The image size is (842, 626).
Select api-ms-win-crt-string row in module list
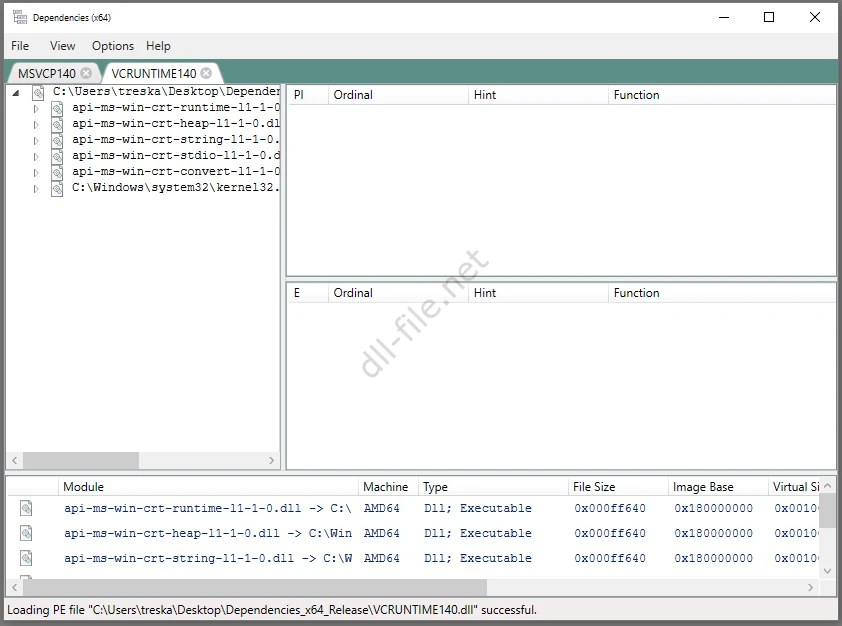pos(413,558)
